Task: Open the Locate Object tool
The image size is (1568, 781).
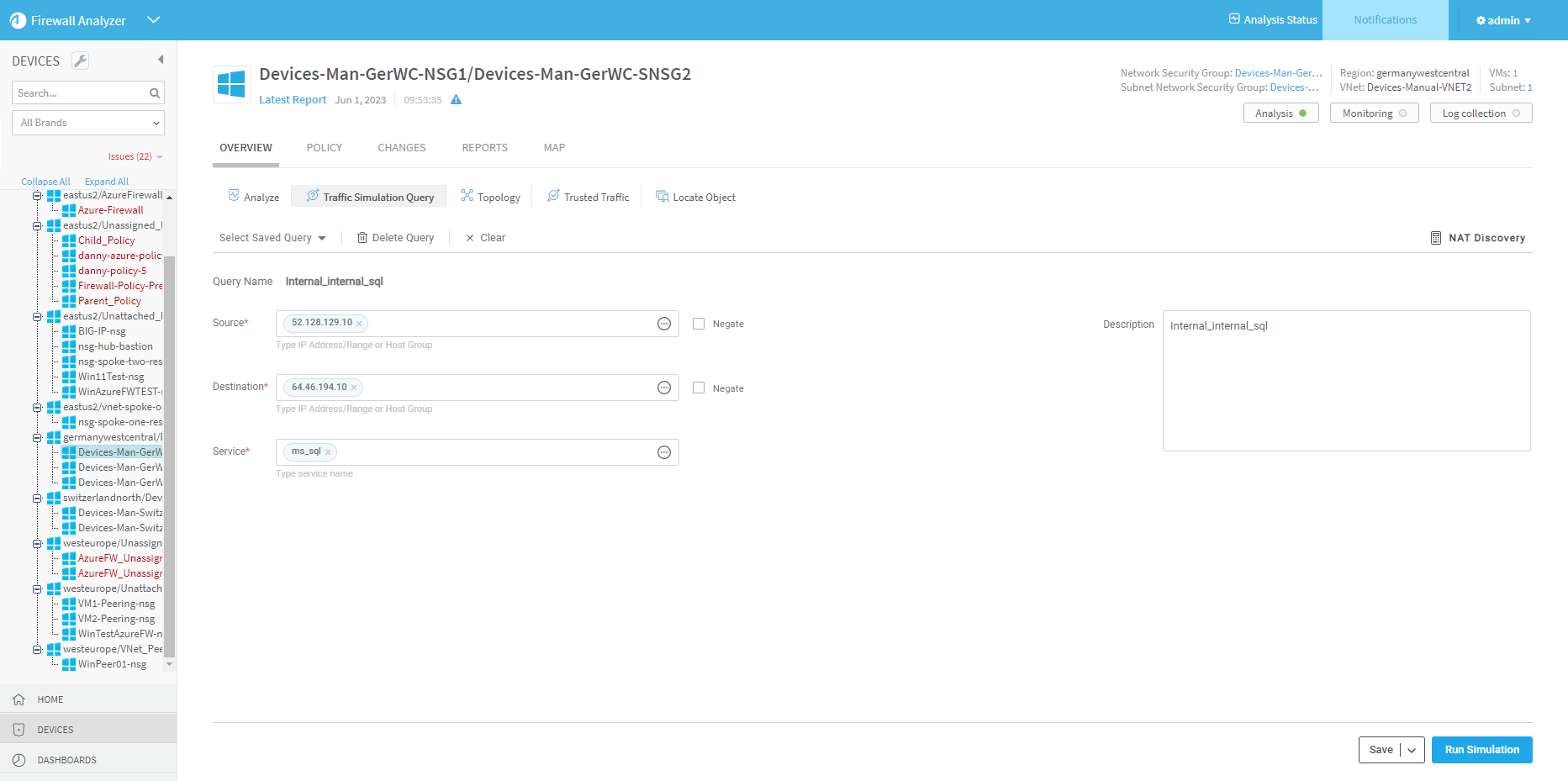Action: (695, 197)
